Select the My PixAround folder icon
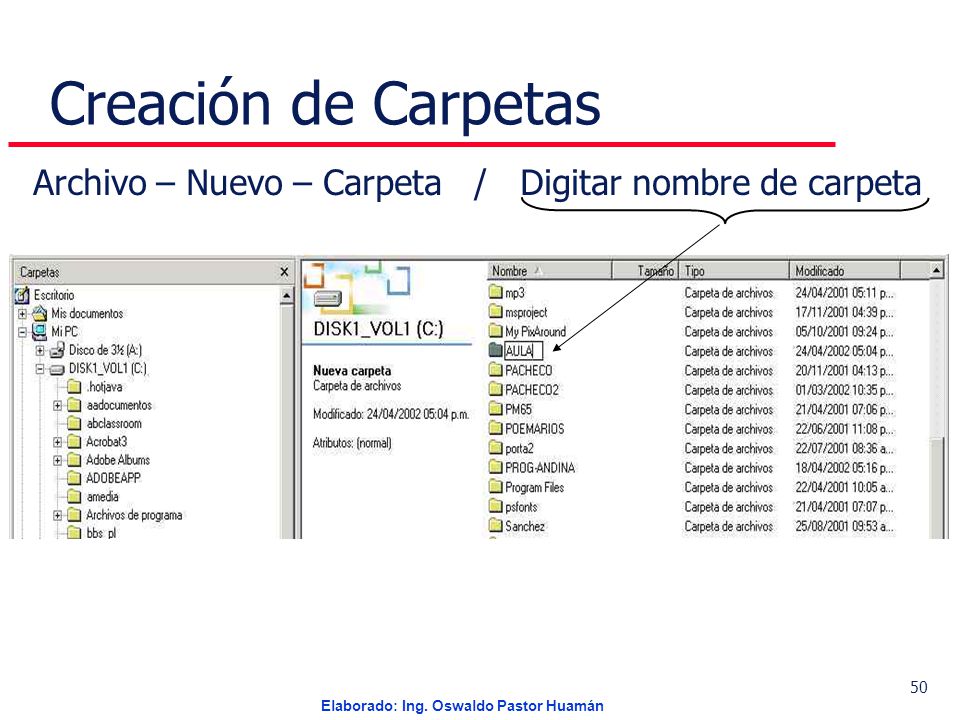 495,331
